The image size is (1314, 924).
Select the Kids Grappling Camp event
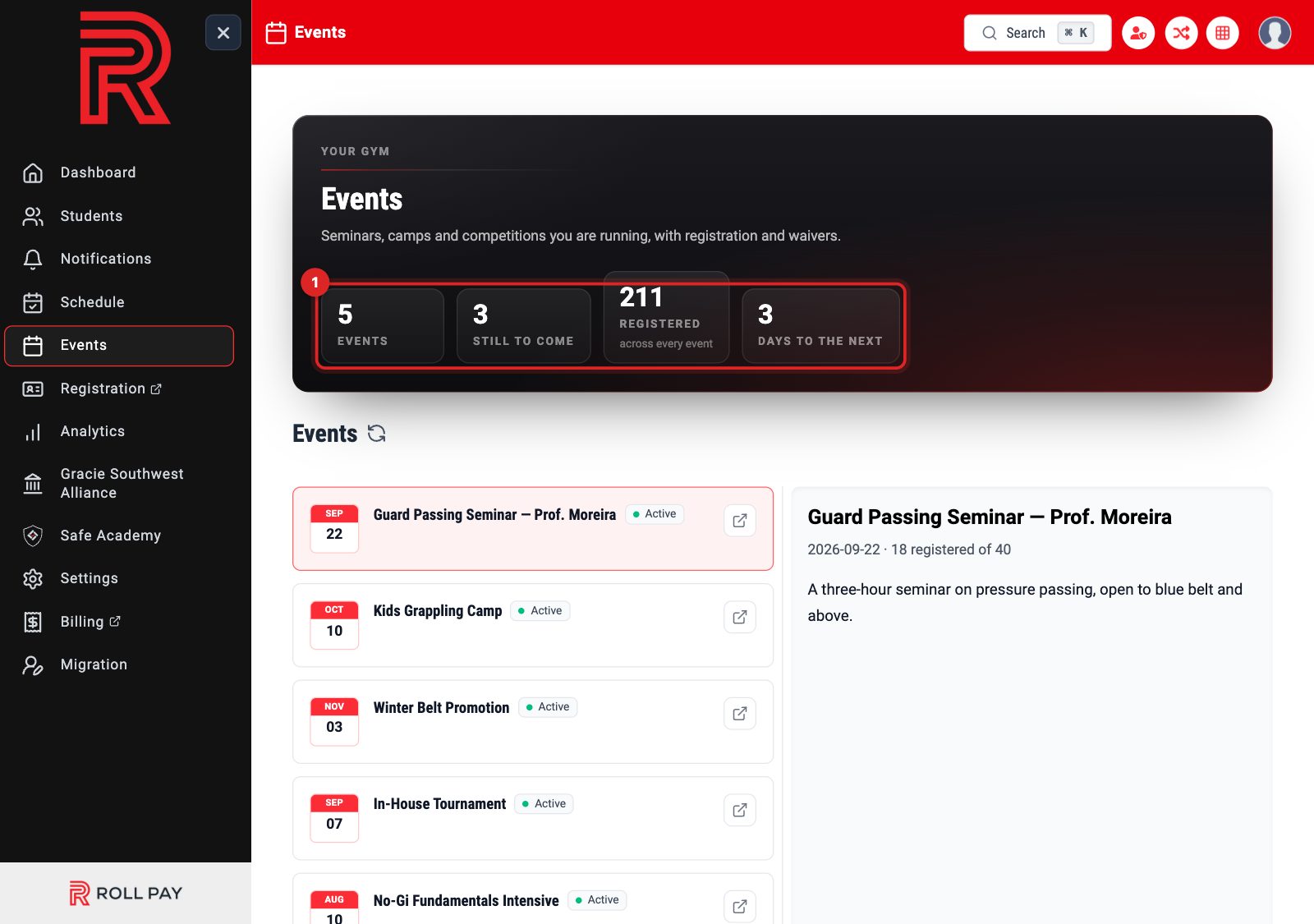pyautogui.click(x=533, y=625)
